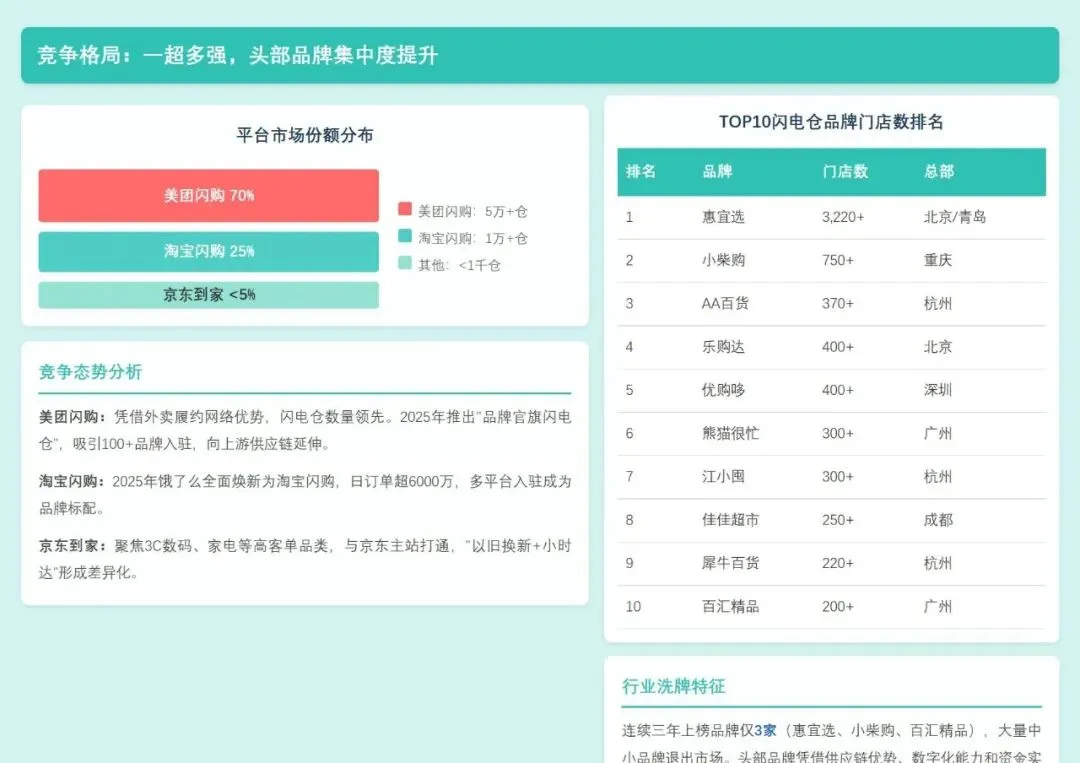Select headquarters cell 成都
The image size is (1080, 763).
point(937,520)
